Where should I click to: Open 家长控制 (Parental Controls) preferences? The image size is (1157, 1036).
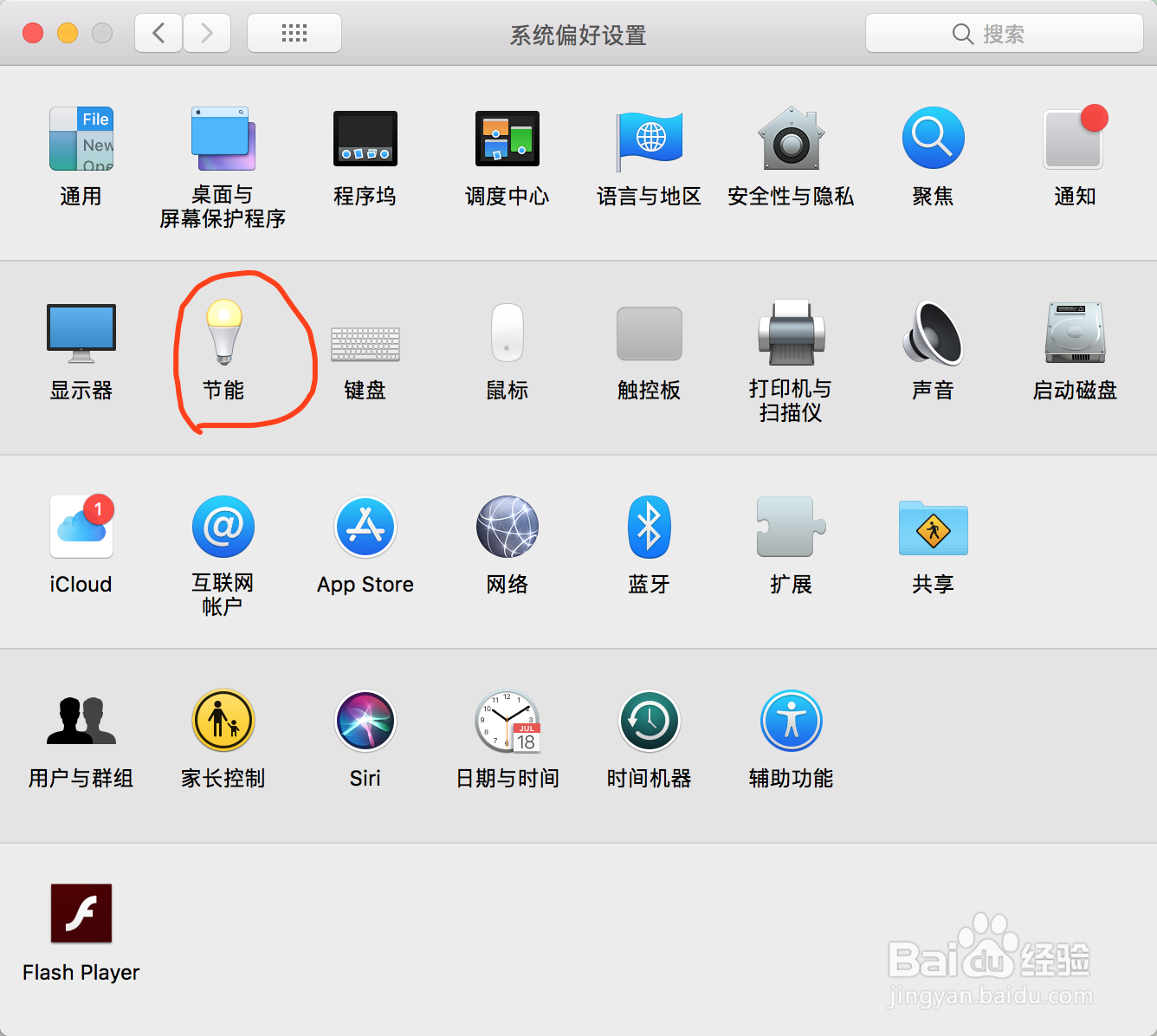[x=223, y=721]
